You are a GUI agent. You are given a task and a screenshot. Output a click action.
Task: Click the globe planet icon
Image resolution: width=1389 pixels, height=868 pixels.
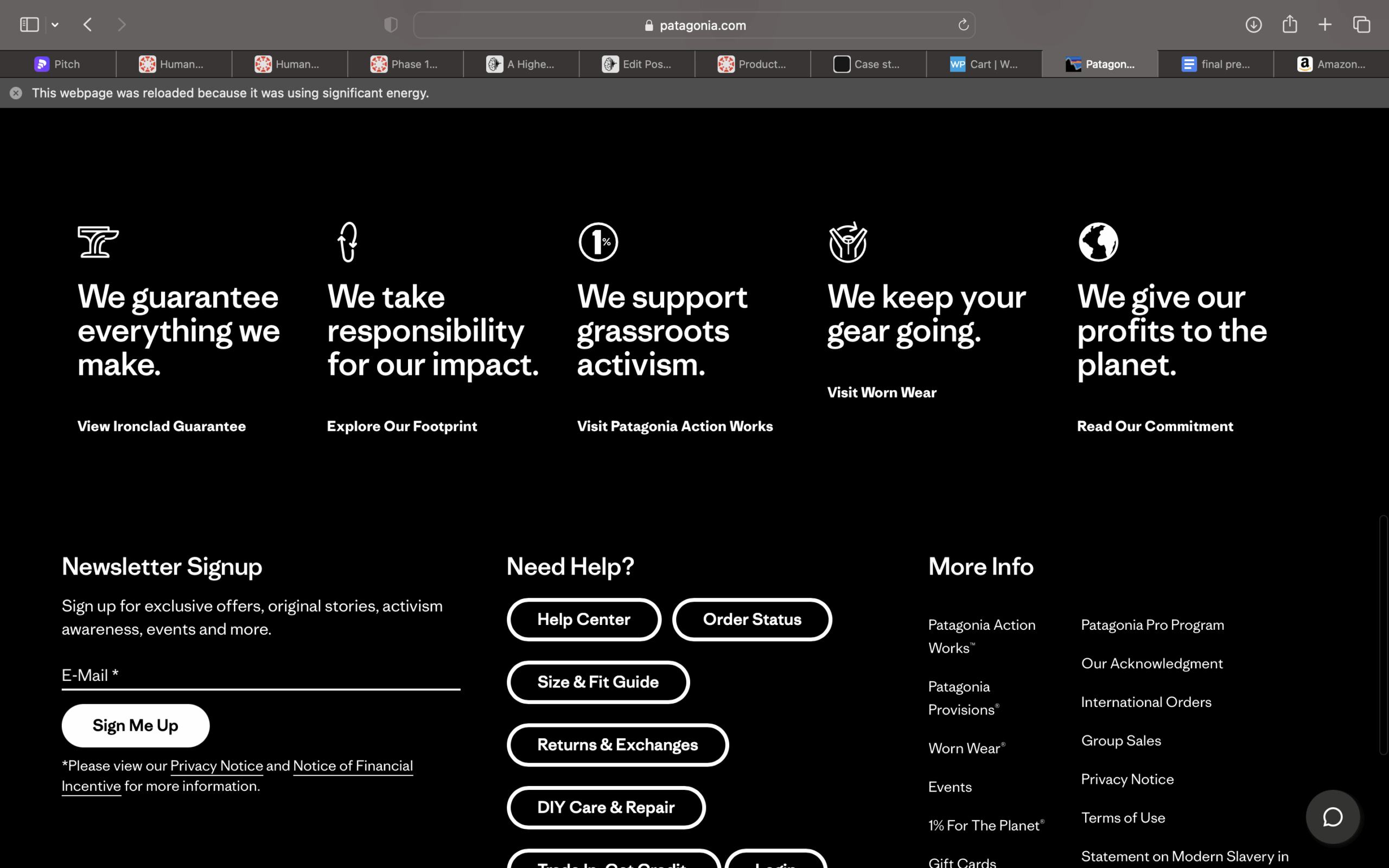pos(1098,242)
